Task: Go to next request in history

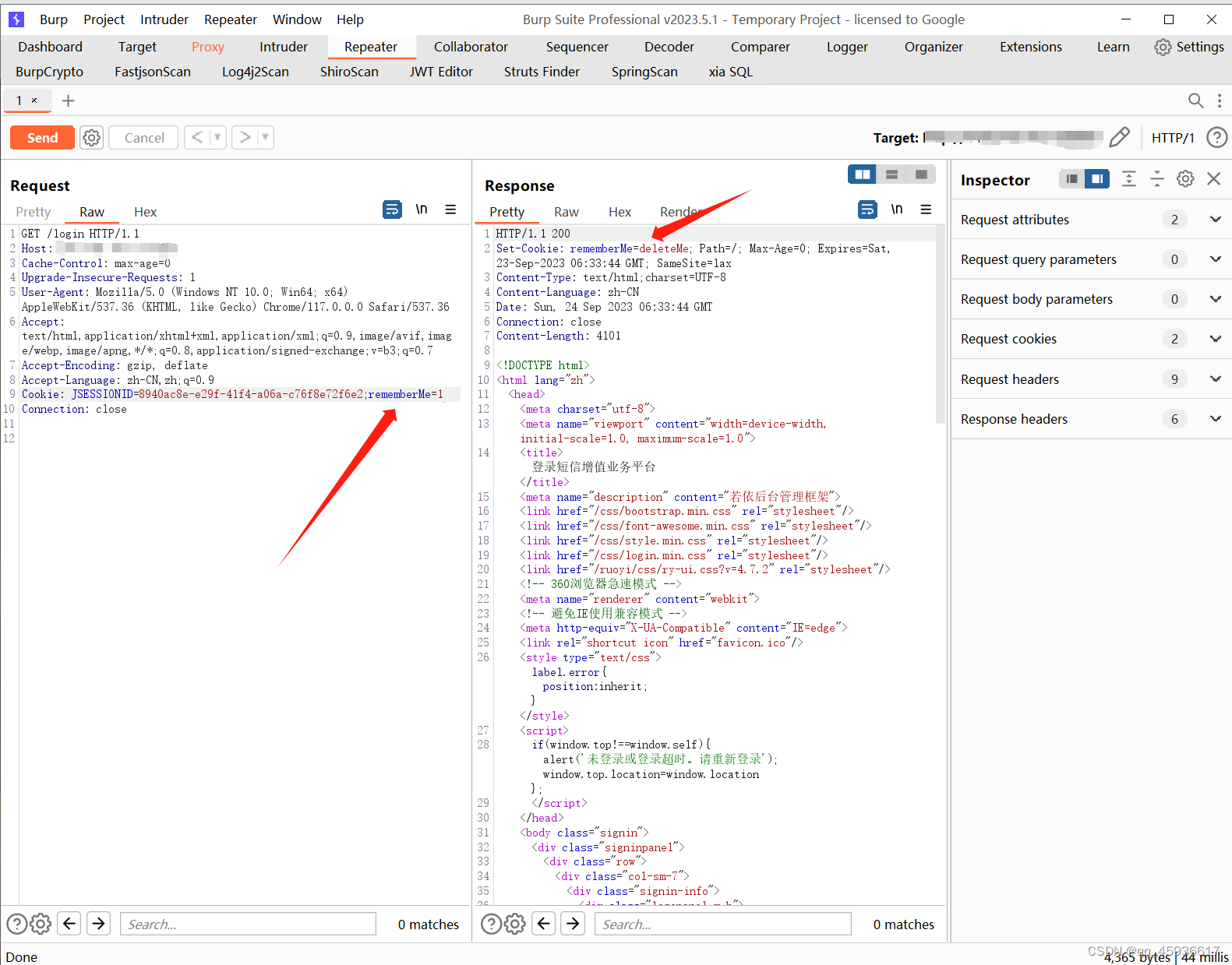Action: point(245,138)
